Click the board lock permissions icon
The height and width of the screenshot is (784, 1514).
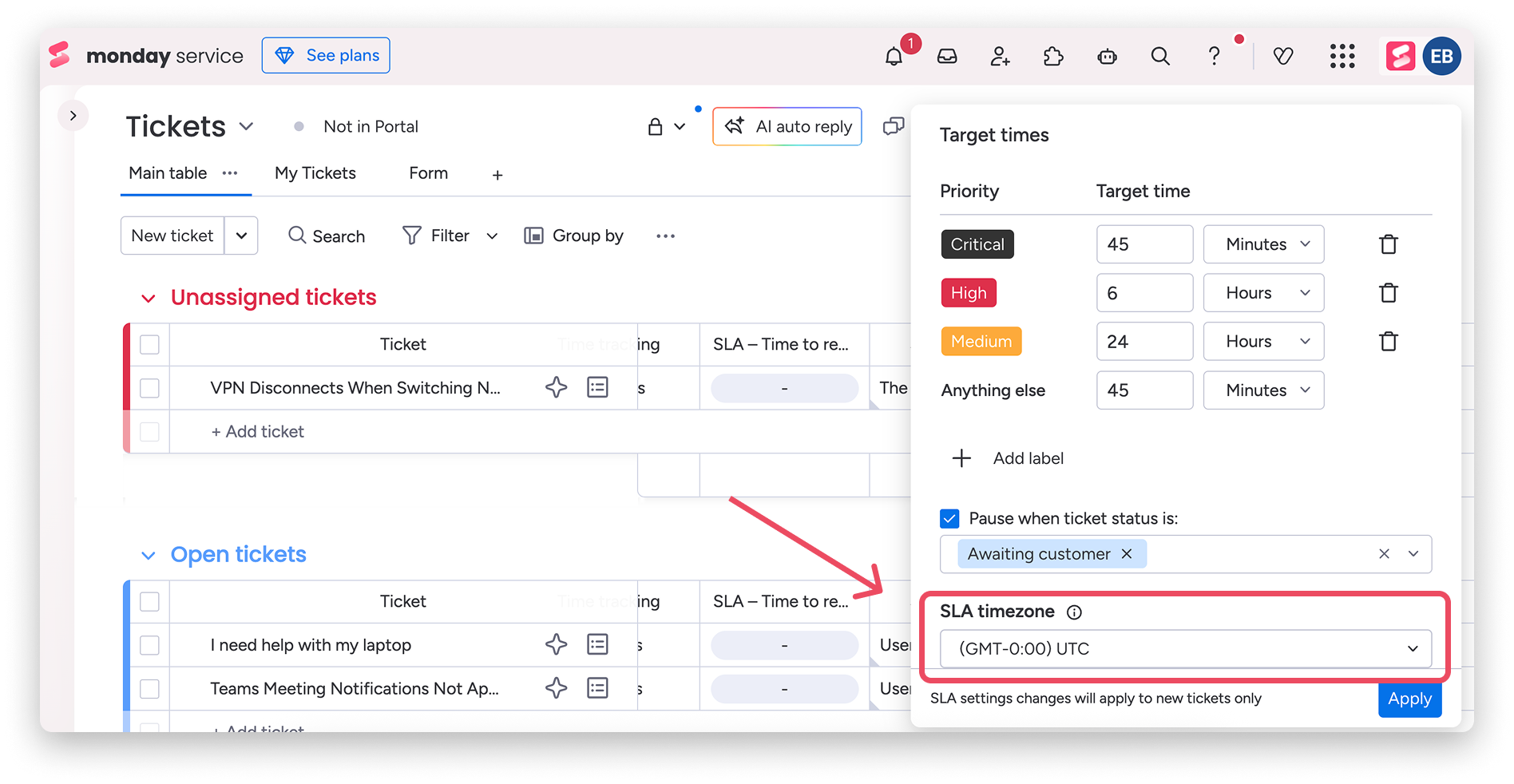pyautogui.click(x=655, y=126)
